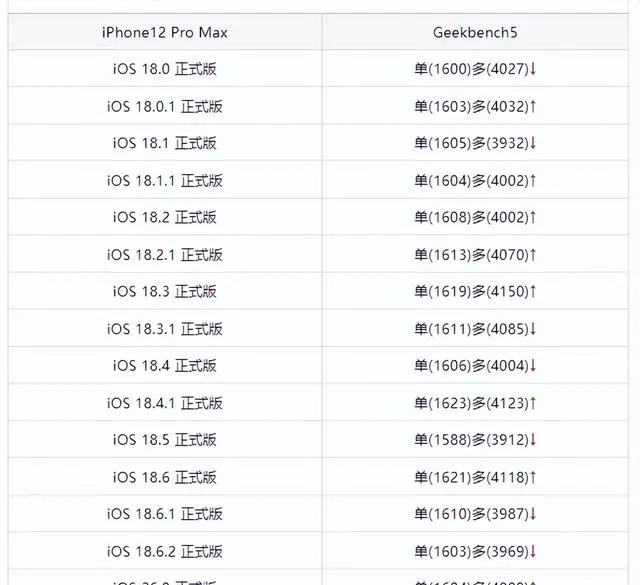This screenshot has height=585, width=640.
Task: Click the score text 单(1608)多(4002)
Action: tap(471, 217)
